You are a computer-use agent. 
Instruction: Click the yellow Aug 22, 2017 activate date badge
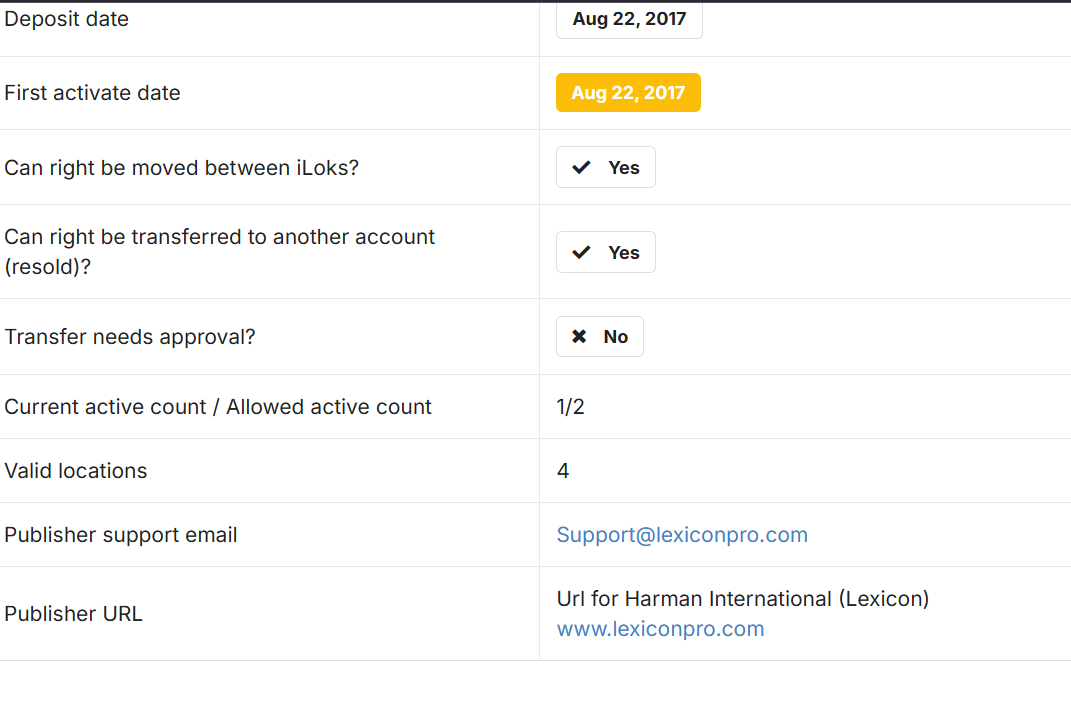point(628,92)
